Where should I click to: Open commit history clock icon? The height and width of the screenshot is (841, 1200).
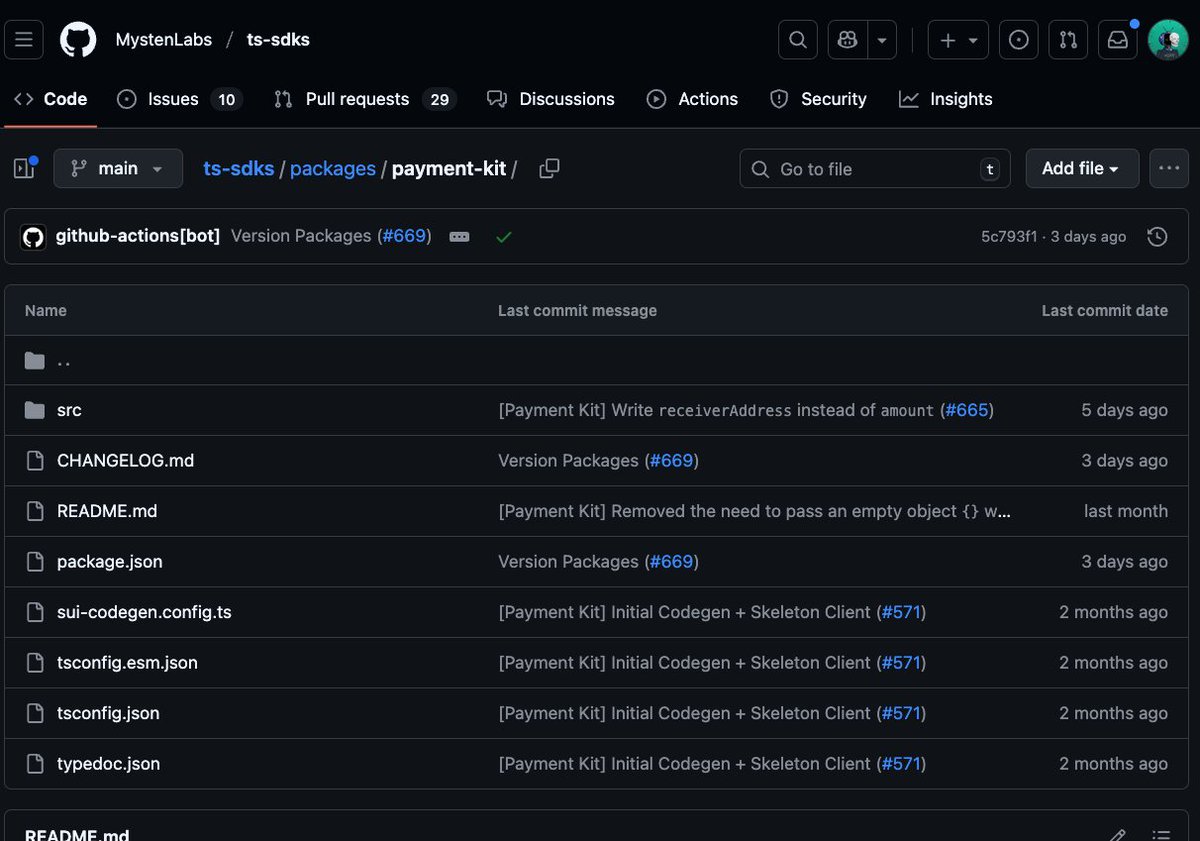click(1157, 237)
